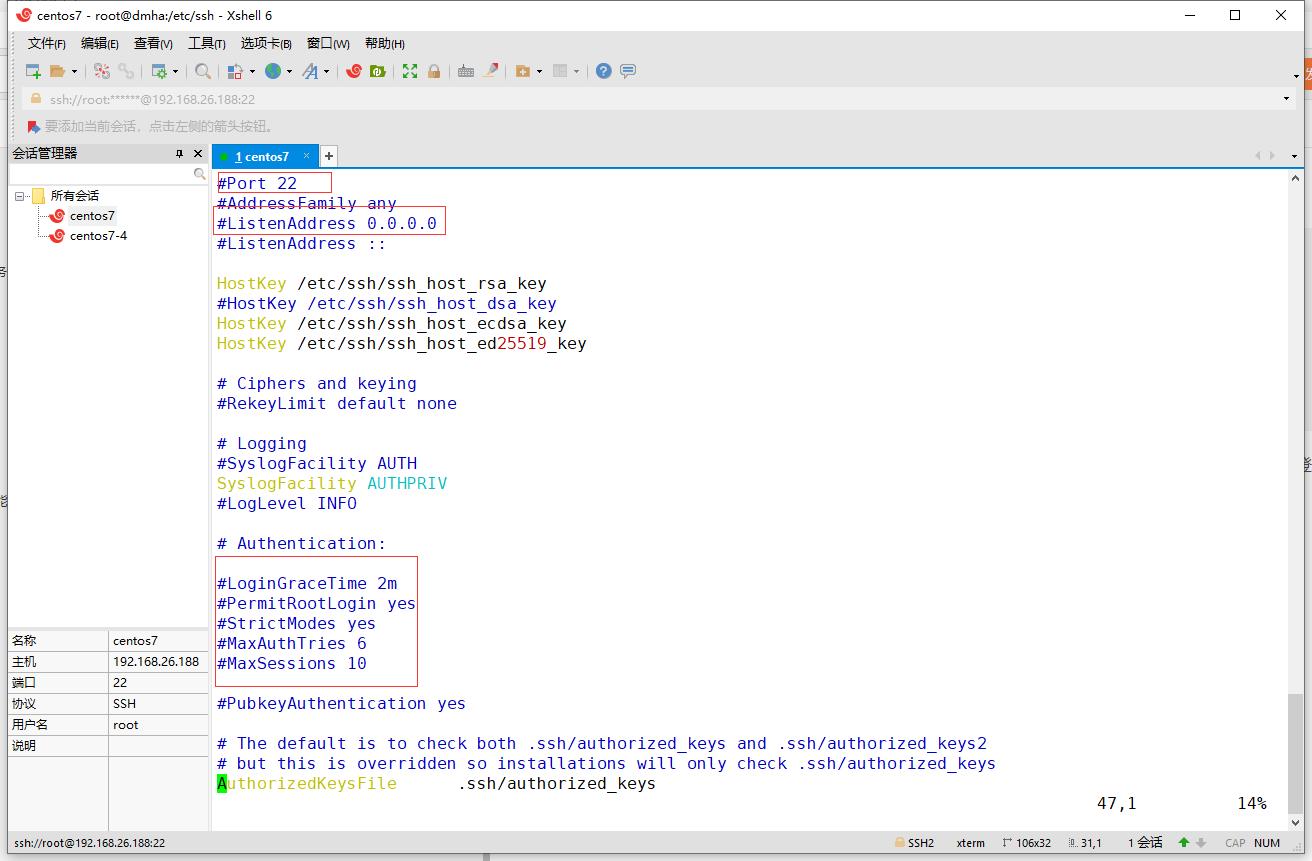Expand the Open folder dropdown arrow
The image size is (1312, 861).
coord(74,71)
